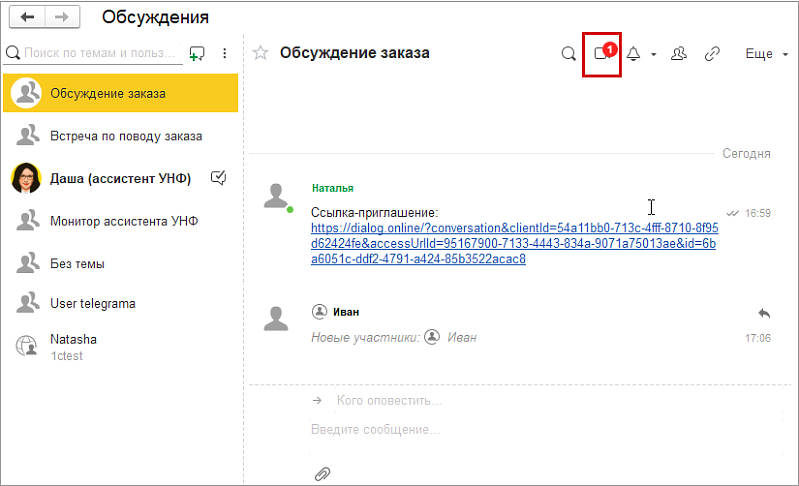Click the sender name Наталья
Image resolution: width=799 pixels, height=486 pixels.
(332, 188)
